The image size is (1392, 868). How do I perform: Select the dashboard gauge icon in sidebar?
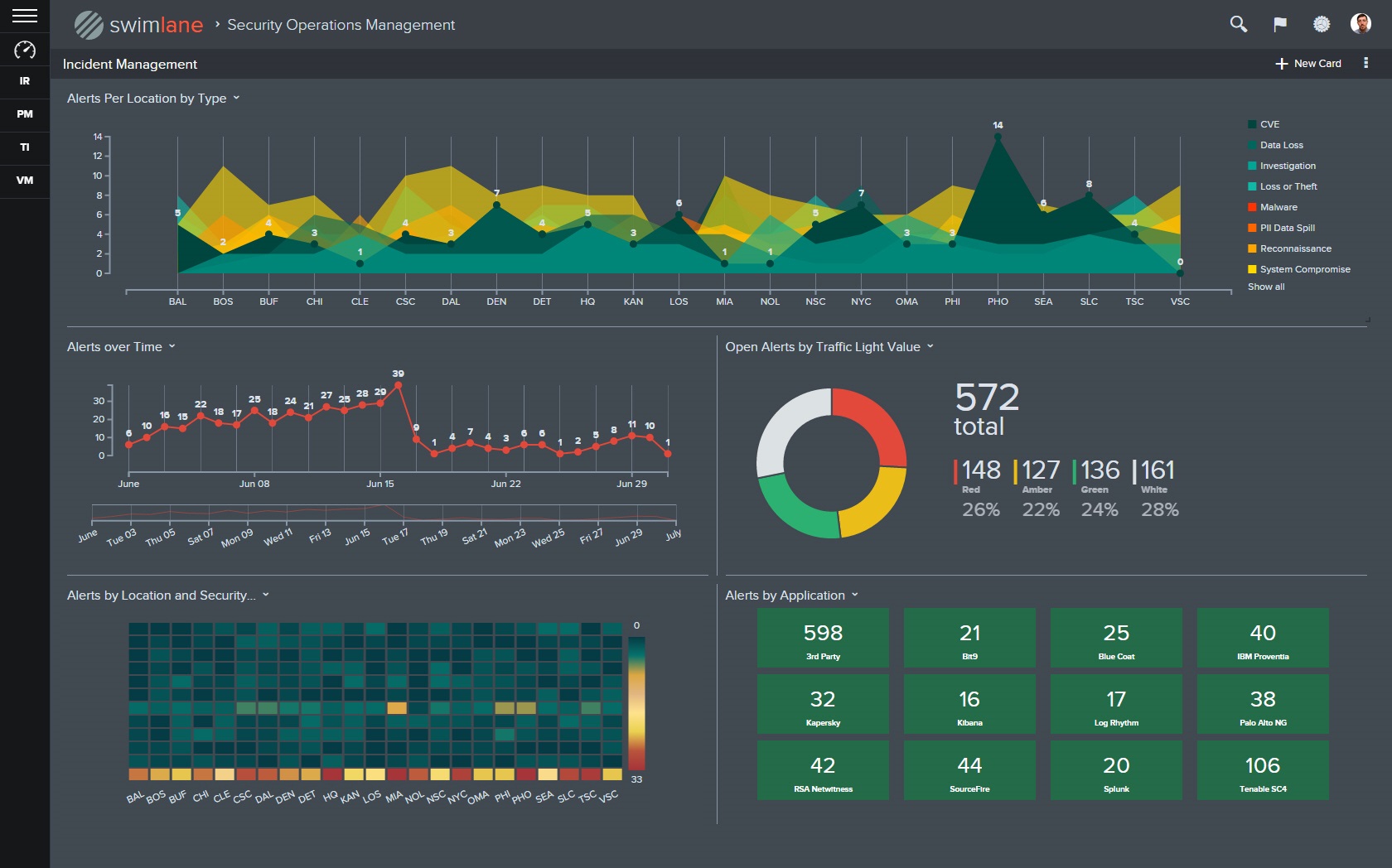coord(24,51)
